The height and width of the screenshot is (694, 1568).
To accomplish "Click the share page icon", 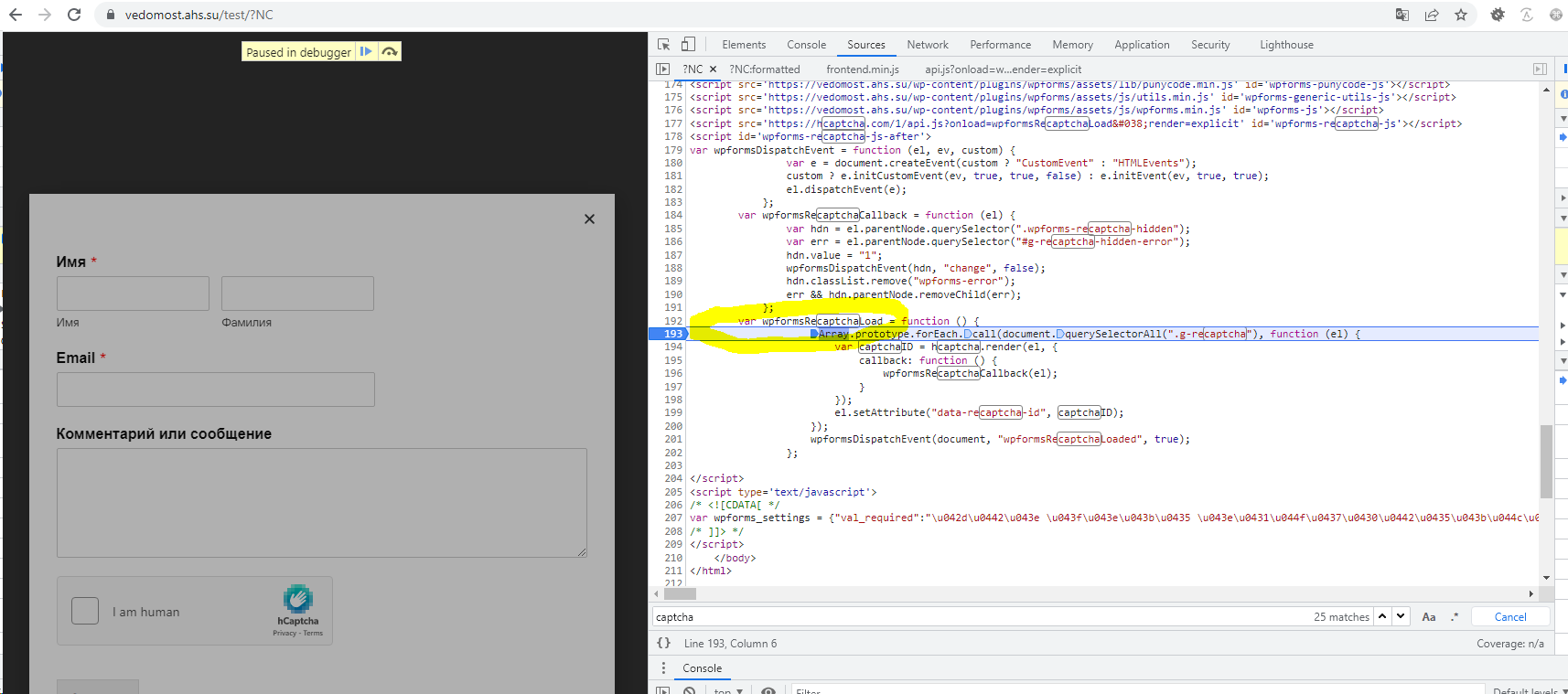I will tap(1432, 15).
